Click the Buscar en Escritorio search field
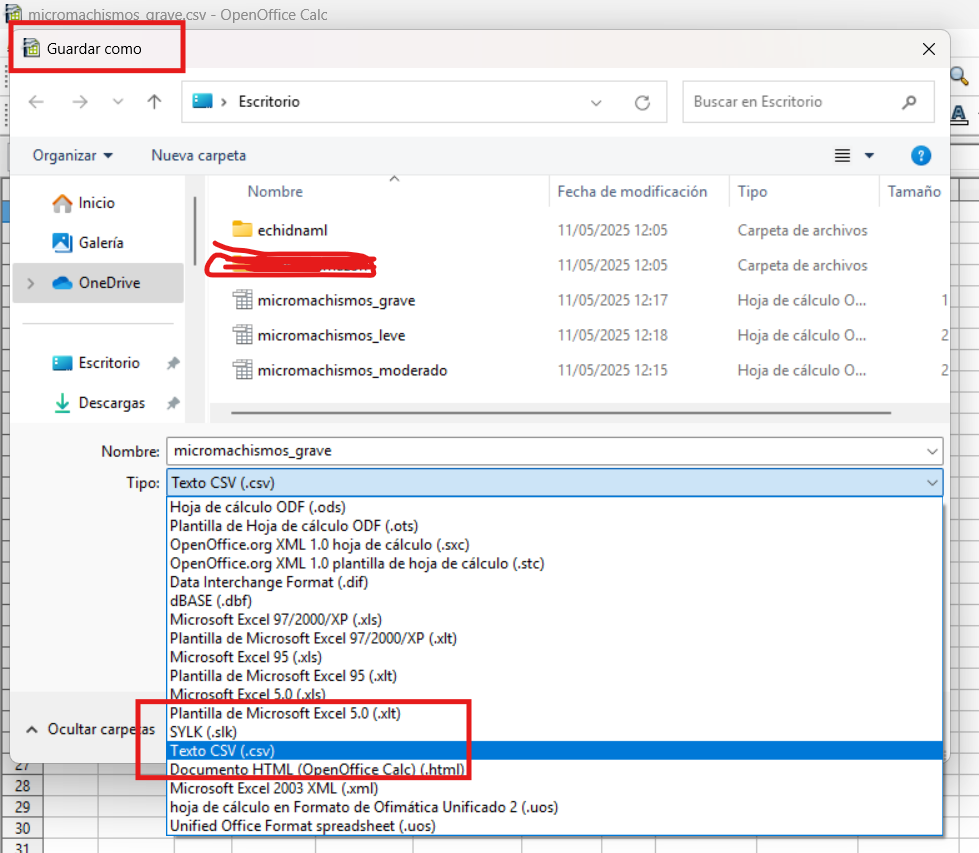Image resolution: width=979 pixels, height=853 pixels. coord(809,102)
